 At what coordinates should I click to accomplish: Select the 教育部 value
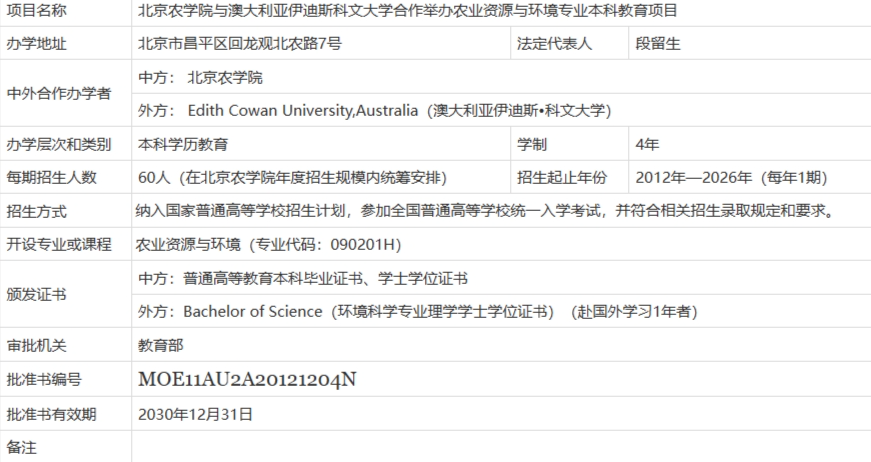[161, 345]
